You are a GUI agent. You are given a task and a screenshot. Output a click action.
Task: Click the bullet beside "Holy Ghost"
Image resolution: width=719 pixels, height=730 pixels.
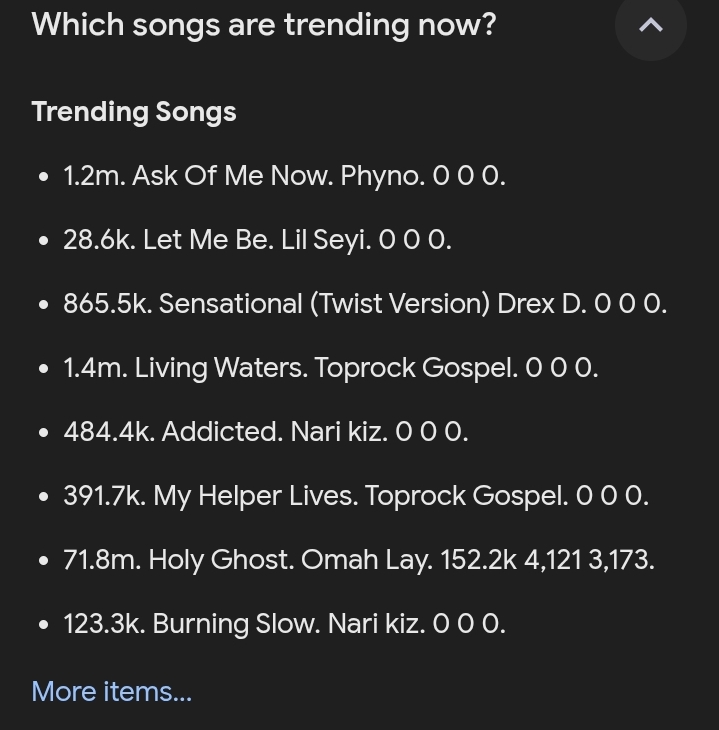(43, 561)
